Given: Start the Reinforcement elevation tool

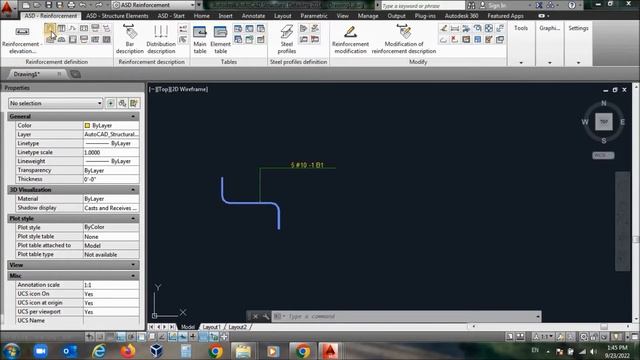Looking at the screenshot, I should tap(21, 40).
